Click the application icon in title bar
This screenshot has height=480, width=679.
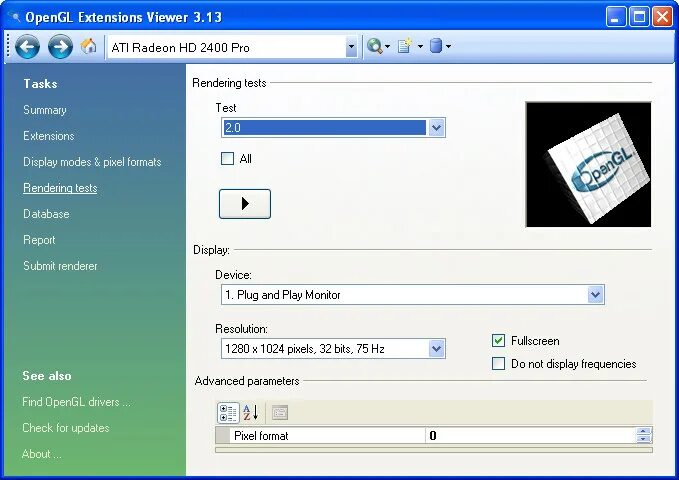click(x=16, y=17)
